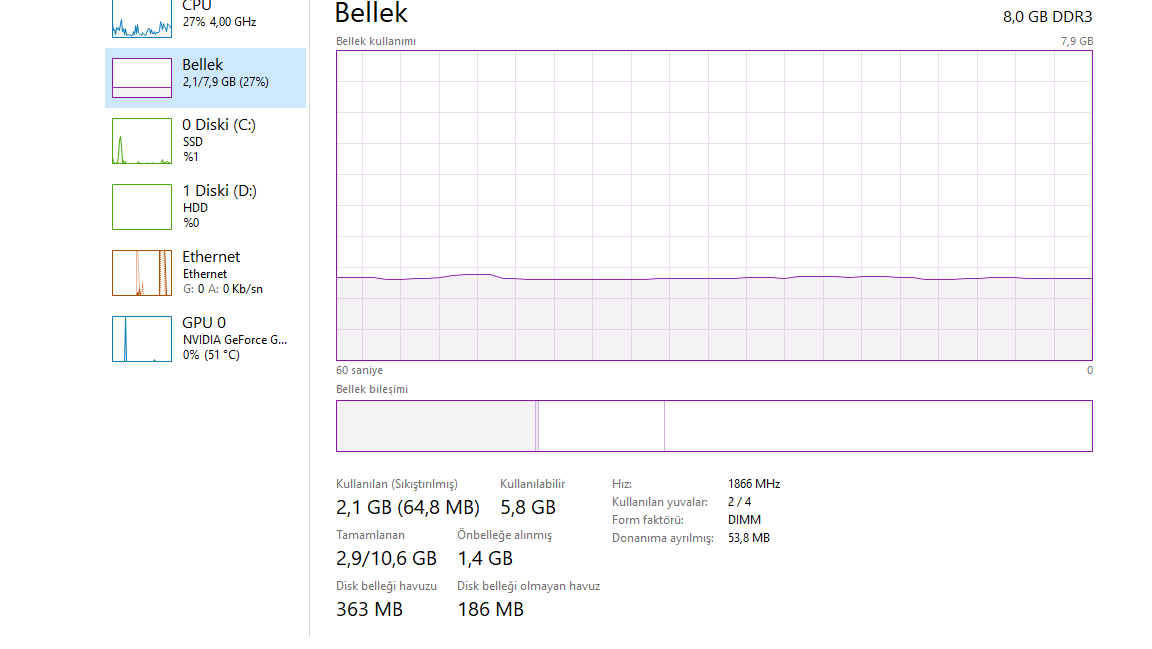
Task: Click the 8,0 GB DDR3 label
Action: coord(1048,16)
